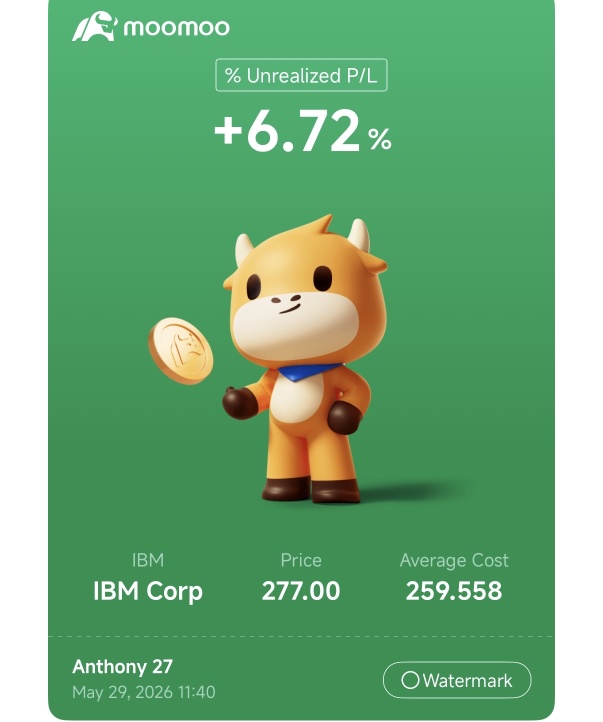Tap the Anthony 27 username
This screenshot has width=603, height=722.
[x=122, y=667]
